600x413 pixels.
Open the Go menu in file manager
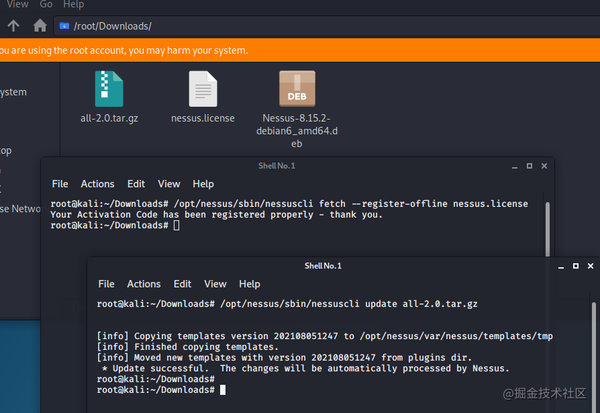[x=46, y=4]
